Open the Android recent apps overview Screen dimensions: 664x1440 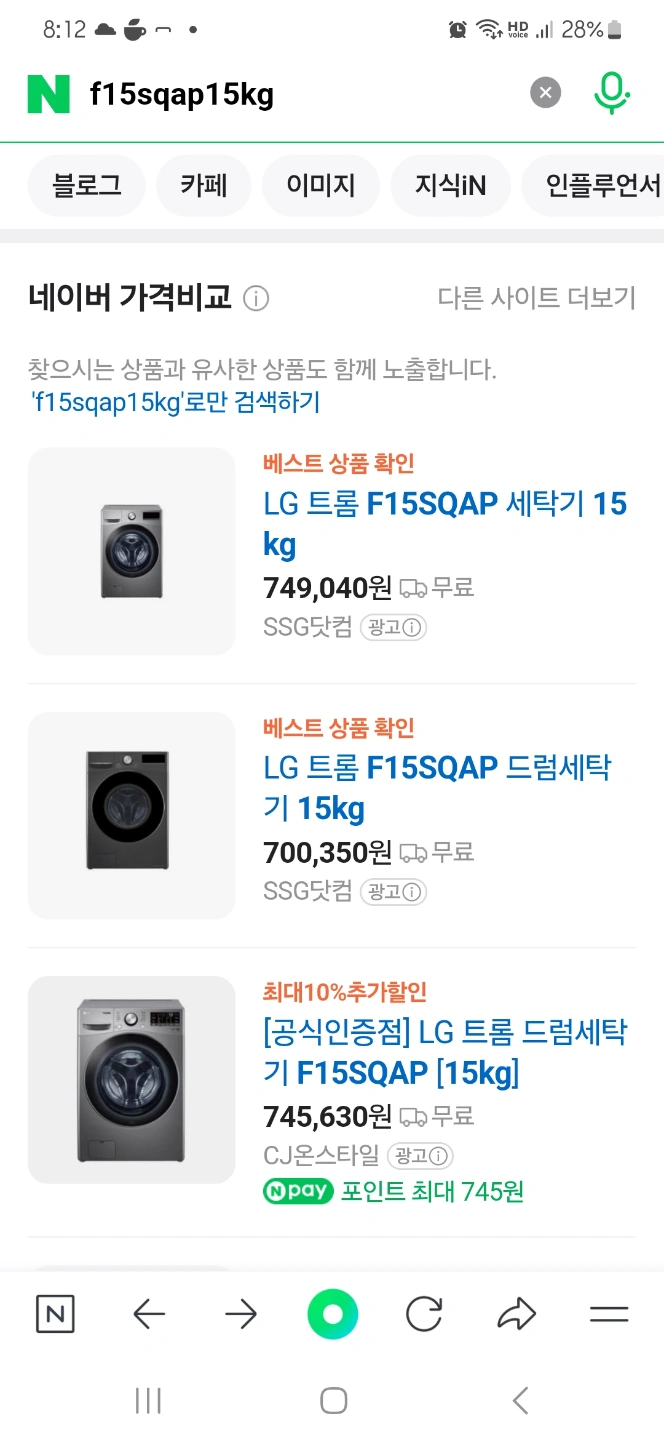click(147, 1400)
